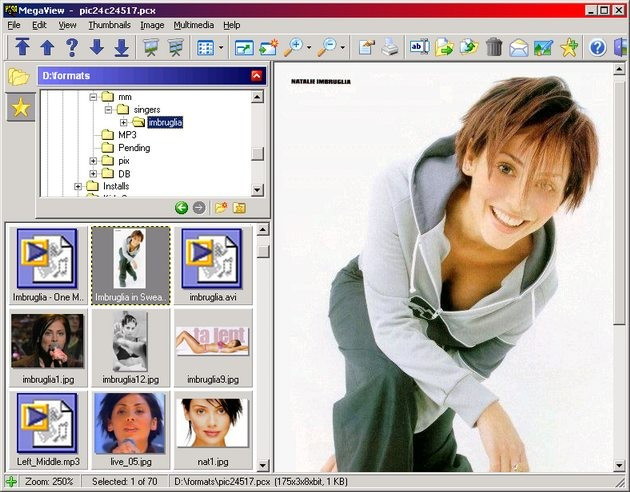This screenshot has height=492, width=630.
Task: Add to favorites with yellow star toolbar icon
Action: pos(569,47)
